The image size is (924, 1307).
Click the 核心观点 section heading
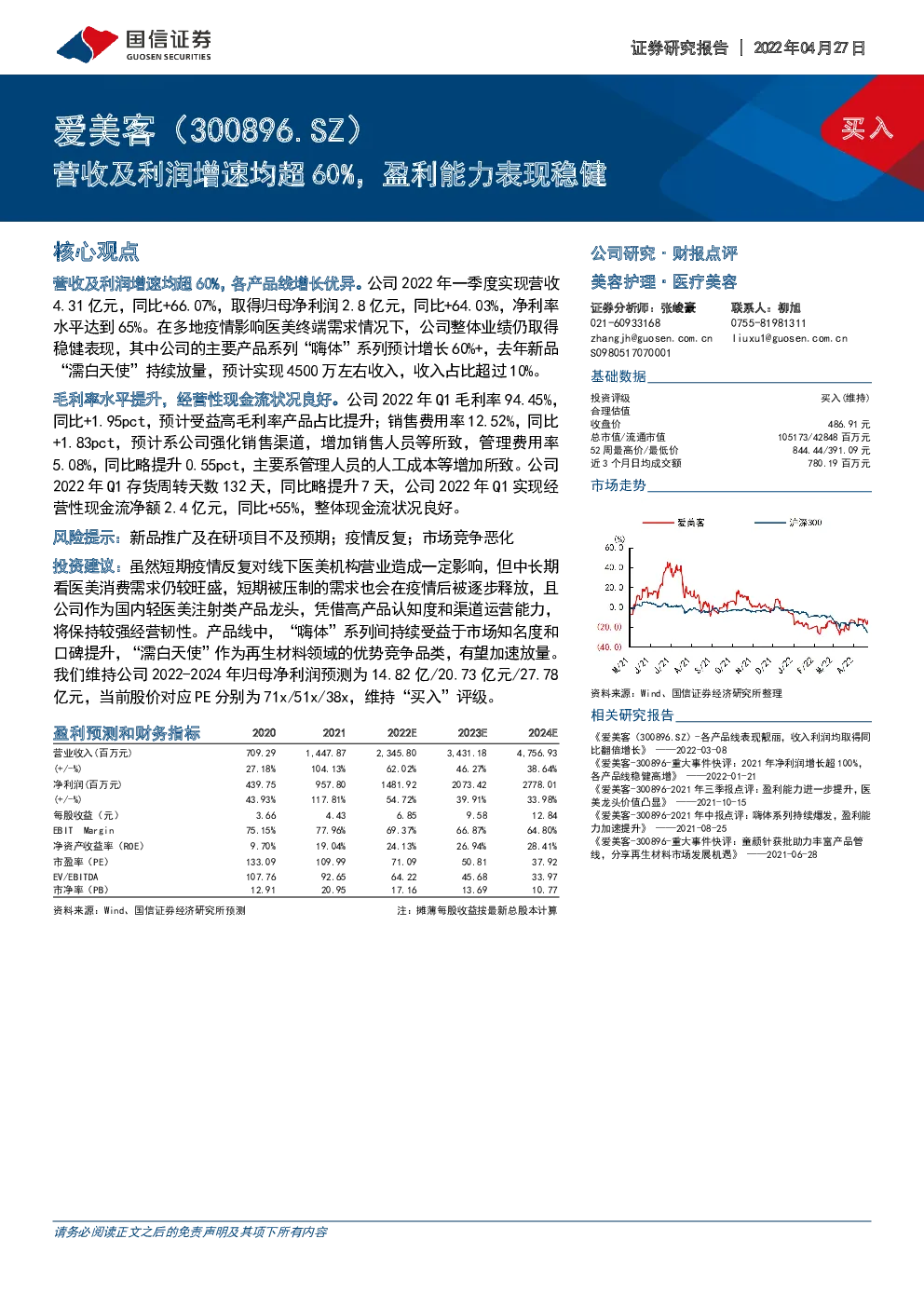click(x=96, y=252)
